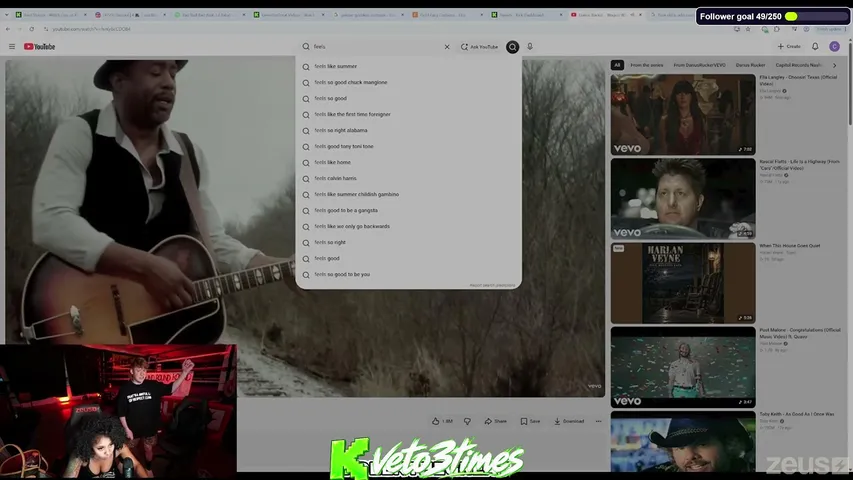
Task: Submit search with the magnifier button
Action: [x=512, y=47]
